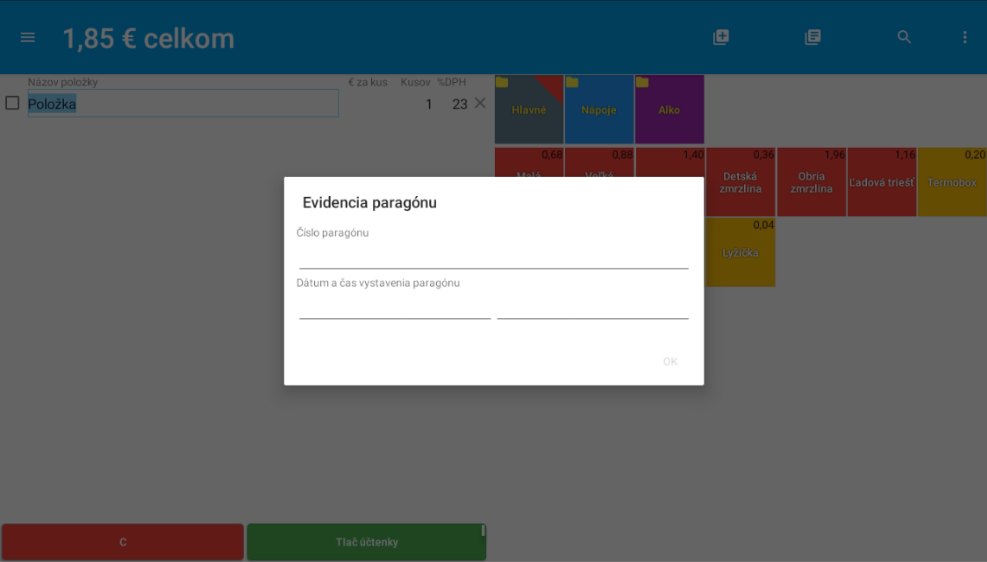The image size is (987, 562).
Task: Open the Nápoje category folder
Action: 599,110
